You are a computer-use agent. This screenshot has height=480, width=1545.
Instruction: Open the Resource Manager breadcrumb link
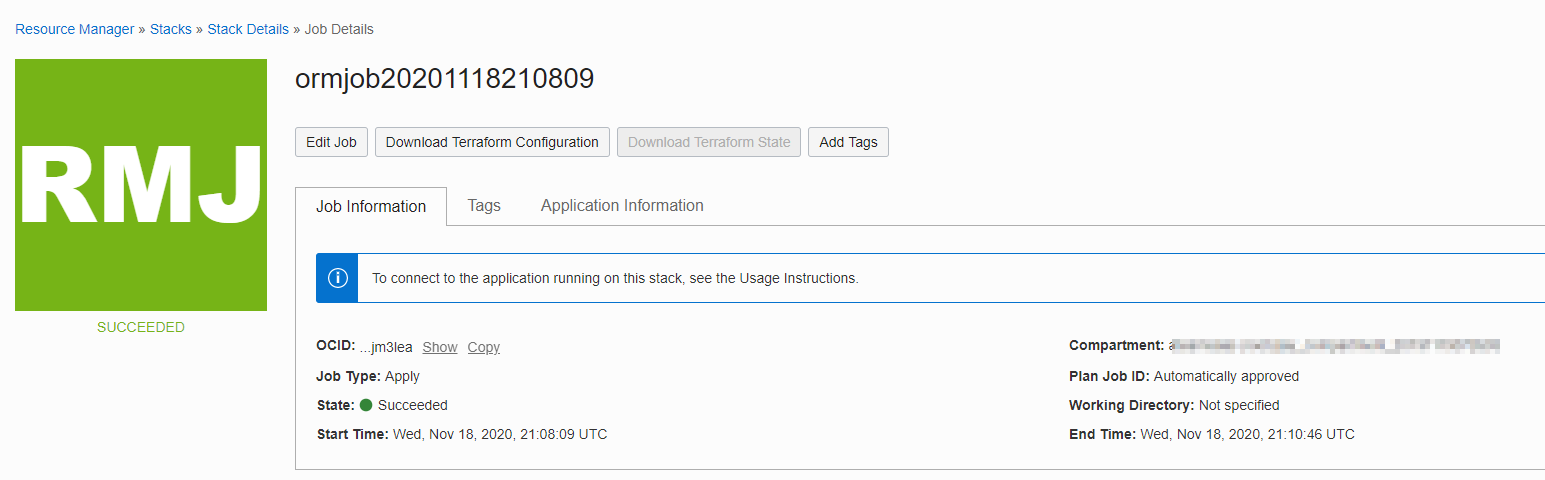[75, 29]
